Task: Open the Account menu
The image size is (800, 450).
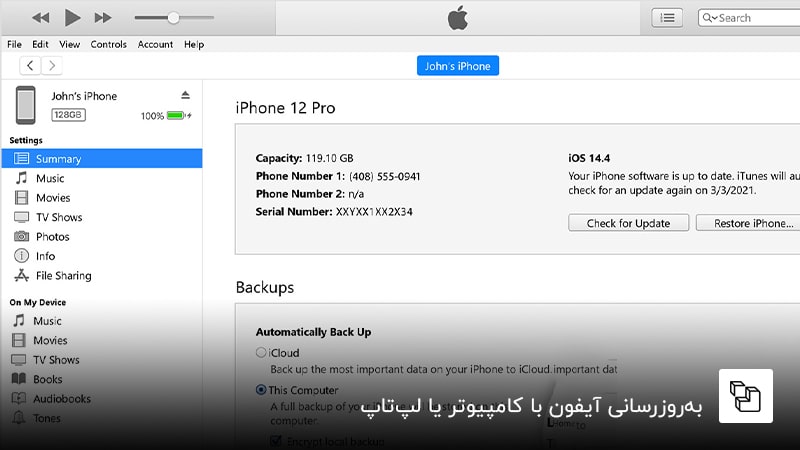Action: (x=155, y=44)
